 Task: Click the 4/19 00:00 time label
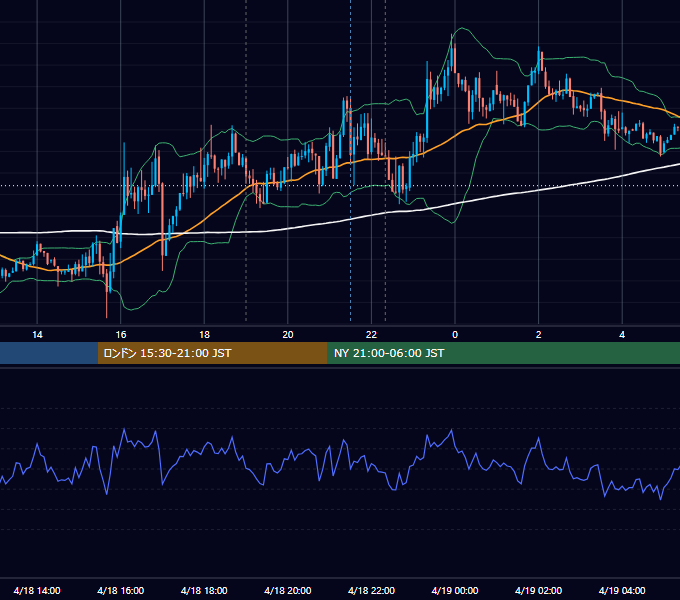tap(455, 590)
